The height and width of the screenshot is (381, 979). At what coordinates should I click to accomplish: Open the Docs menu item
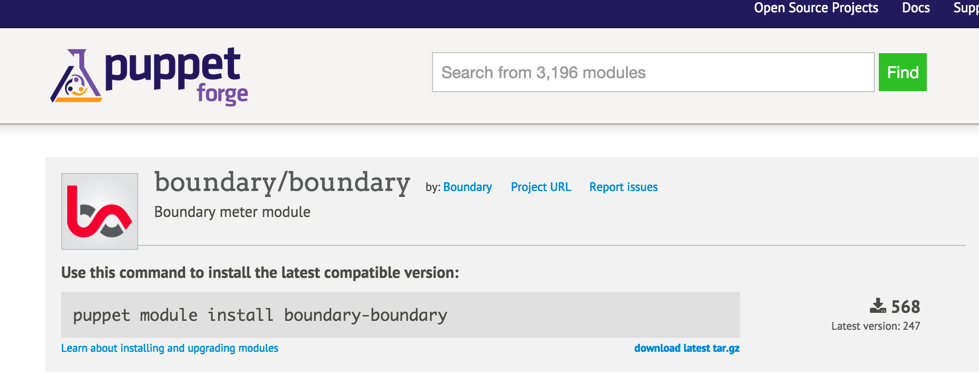(916, 8)
